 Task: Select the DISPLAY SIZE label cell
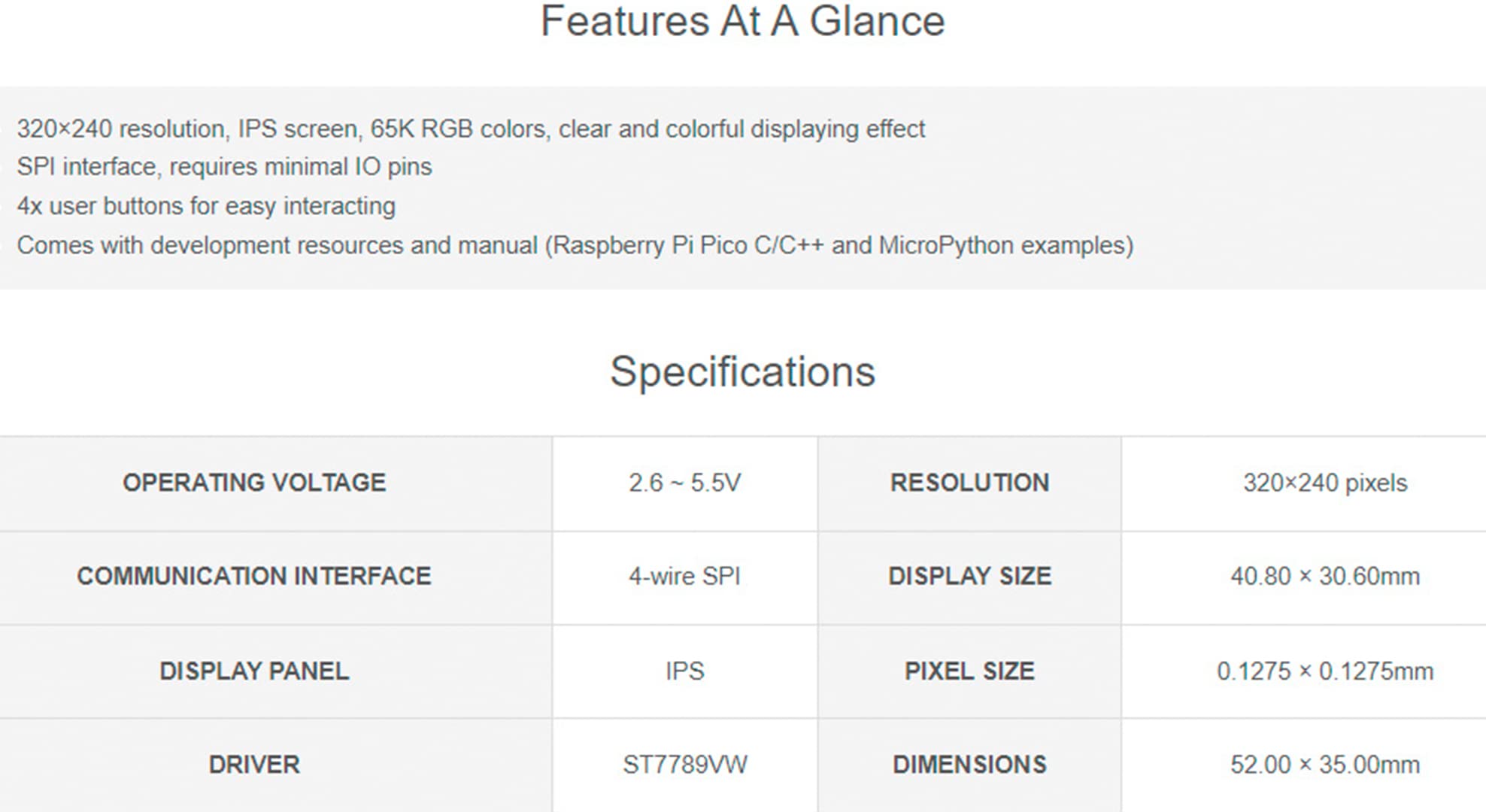click(969, 577)
